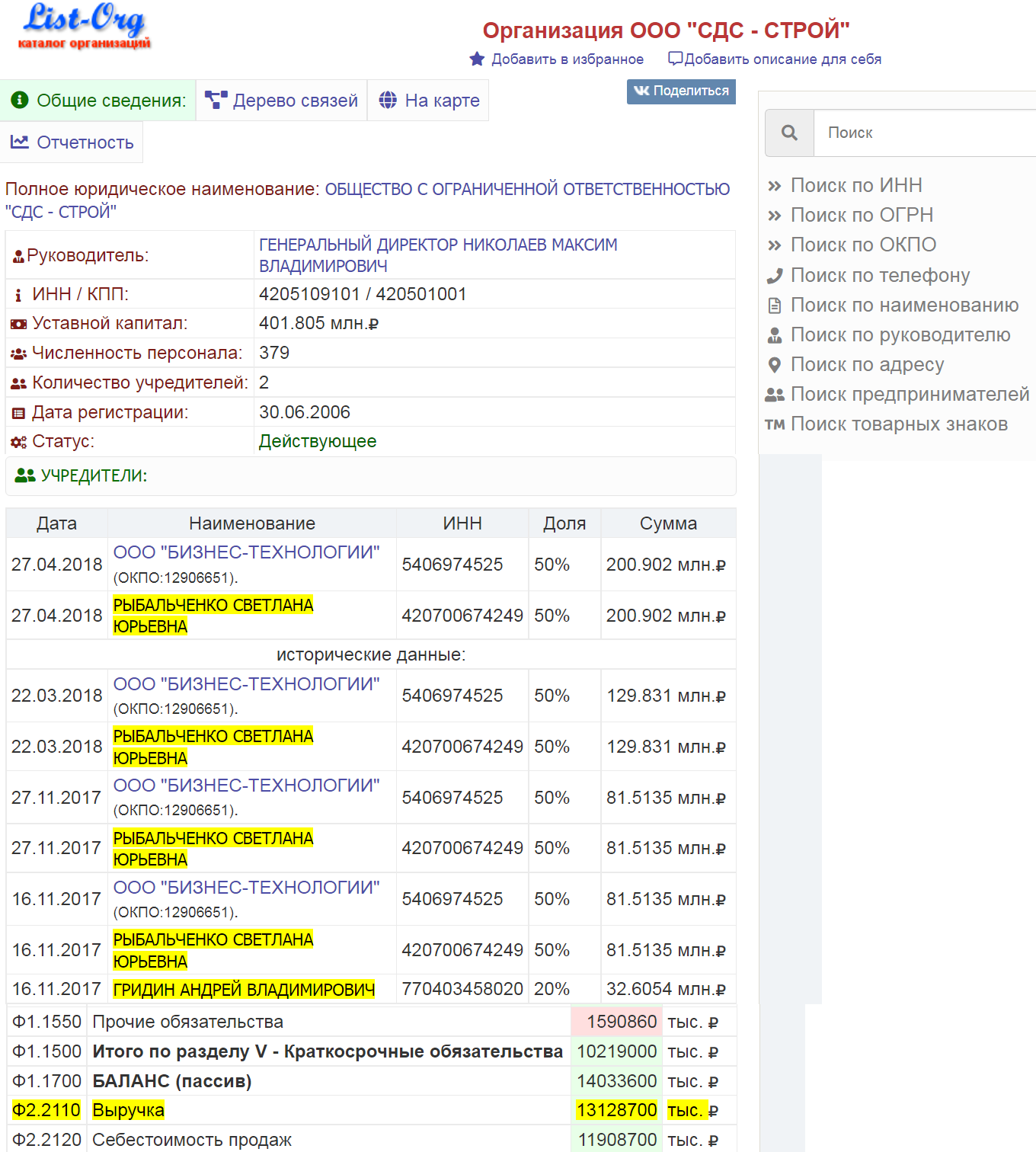Open Поиск предпринимателей link

(x=910, y=395)
